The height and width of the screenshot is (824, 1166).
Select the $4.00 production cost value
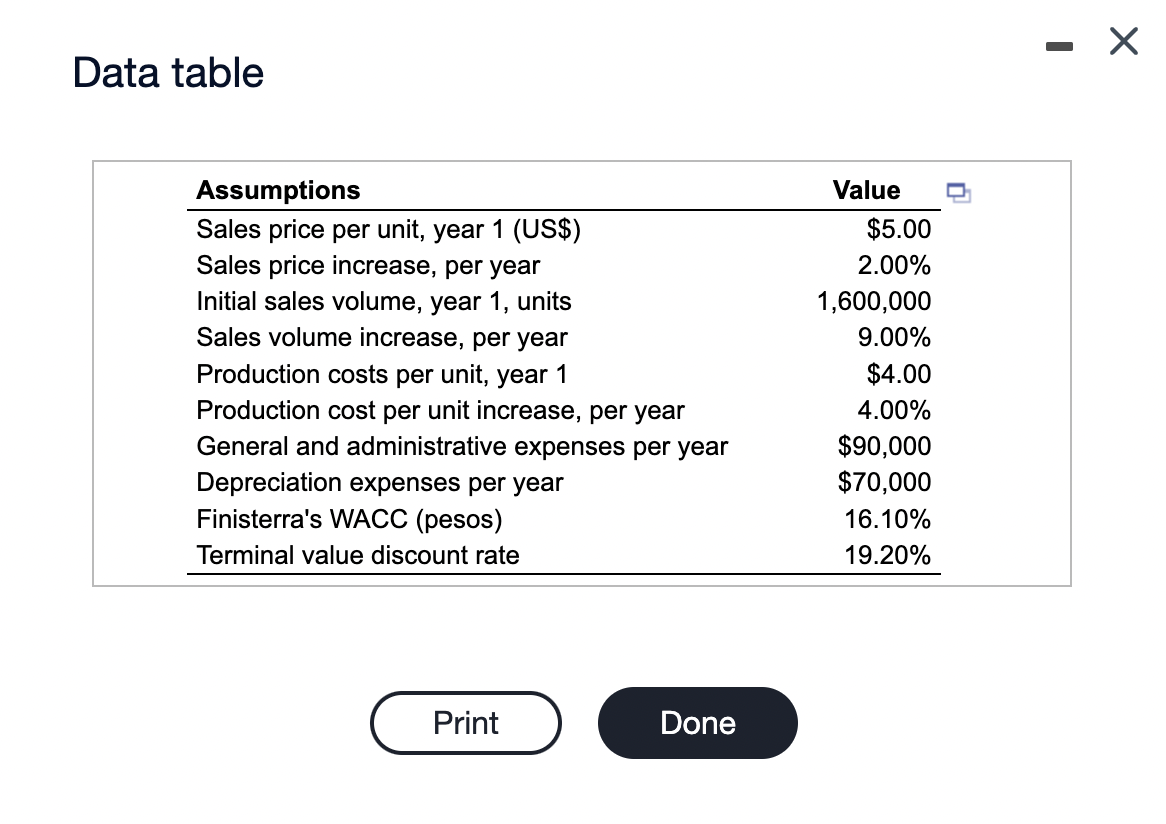click(898, 374)
